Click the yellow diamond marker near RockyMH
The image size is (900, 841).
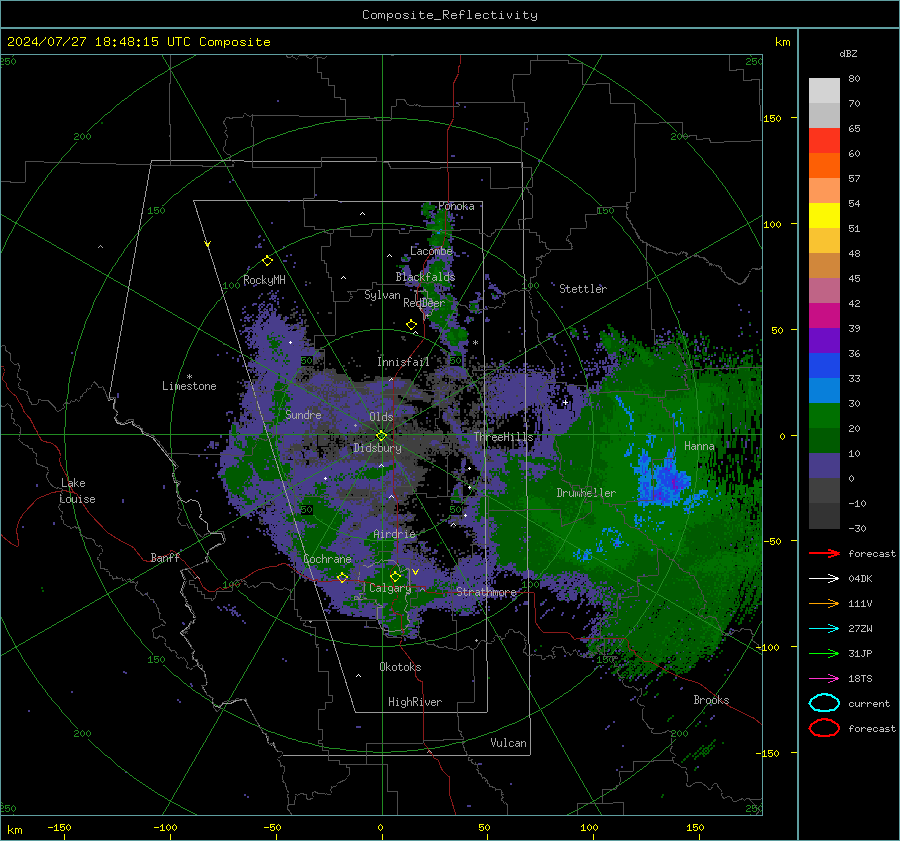[x=267, y=261]
